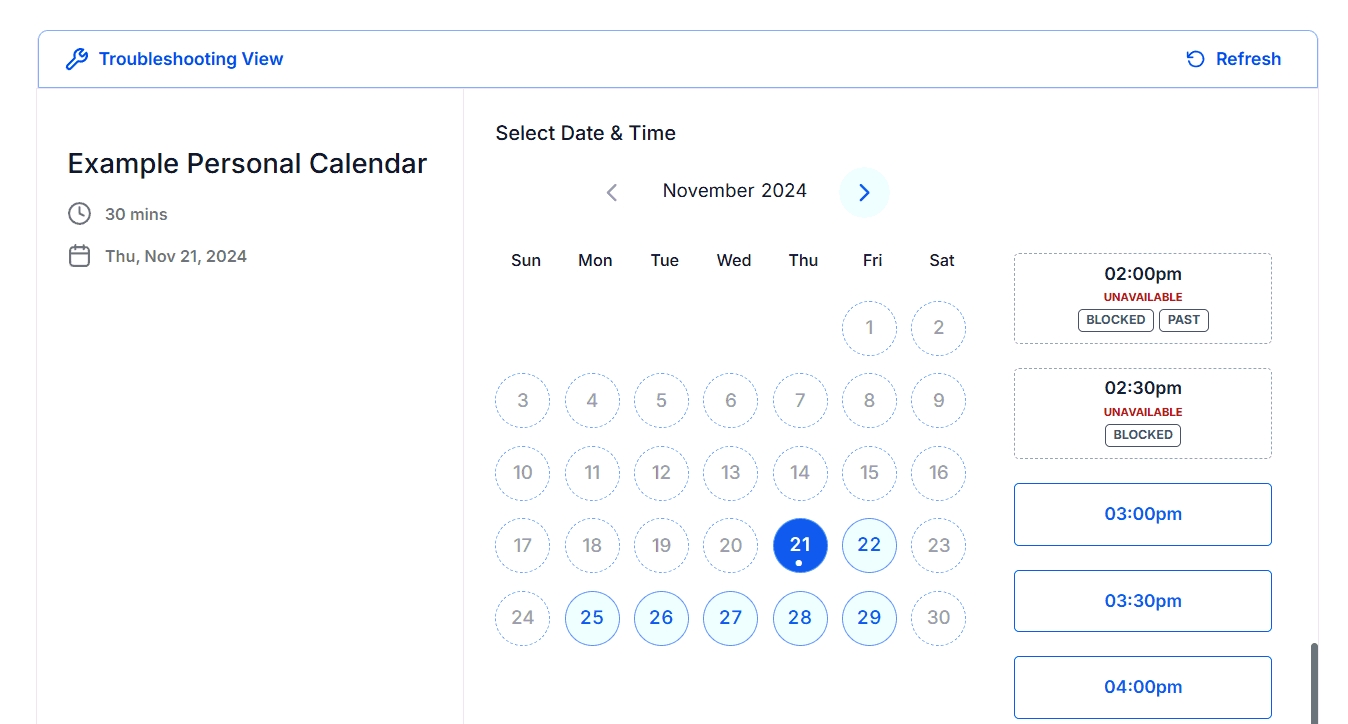Click the clock icon beside 30 mins
This screenshot has width=1348, height=724.
pyautogui.click(x=79, y=214)
